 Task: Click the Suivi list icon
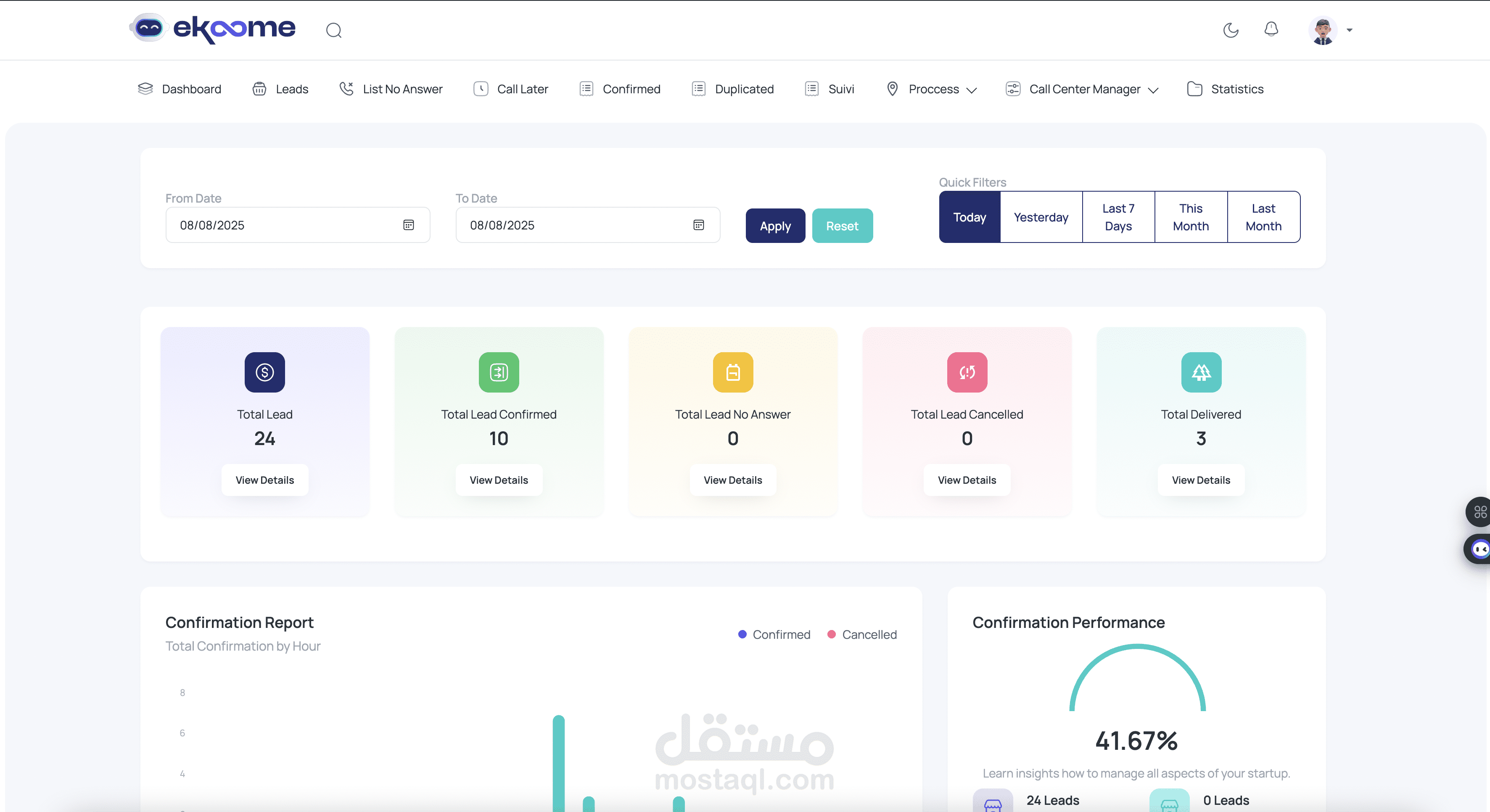pos(812,89)
